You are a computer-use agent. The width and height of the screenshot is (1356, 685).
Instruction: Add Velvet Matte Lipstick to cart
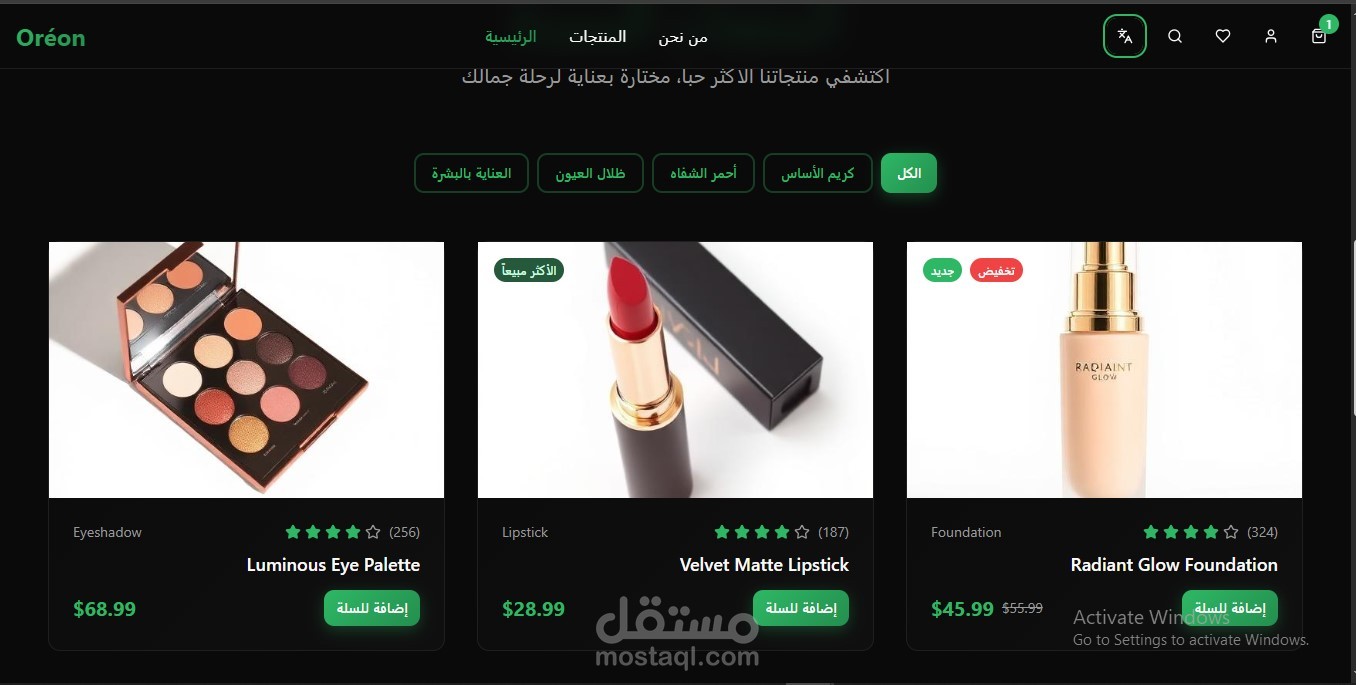tap(801, 608)
